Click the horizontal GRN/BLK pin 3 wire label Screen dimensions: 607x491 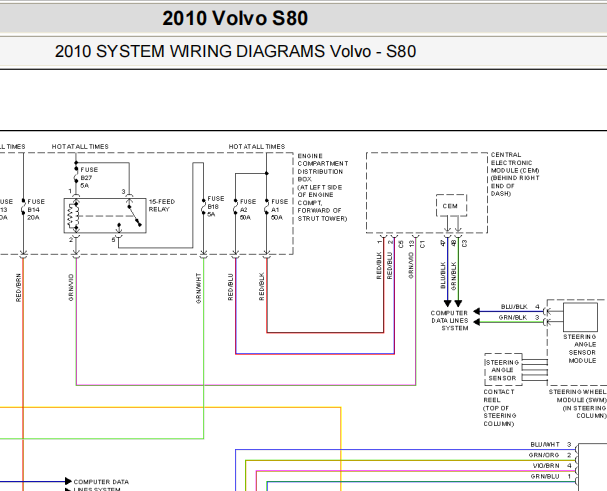[513, 318]
